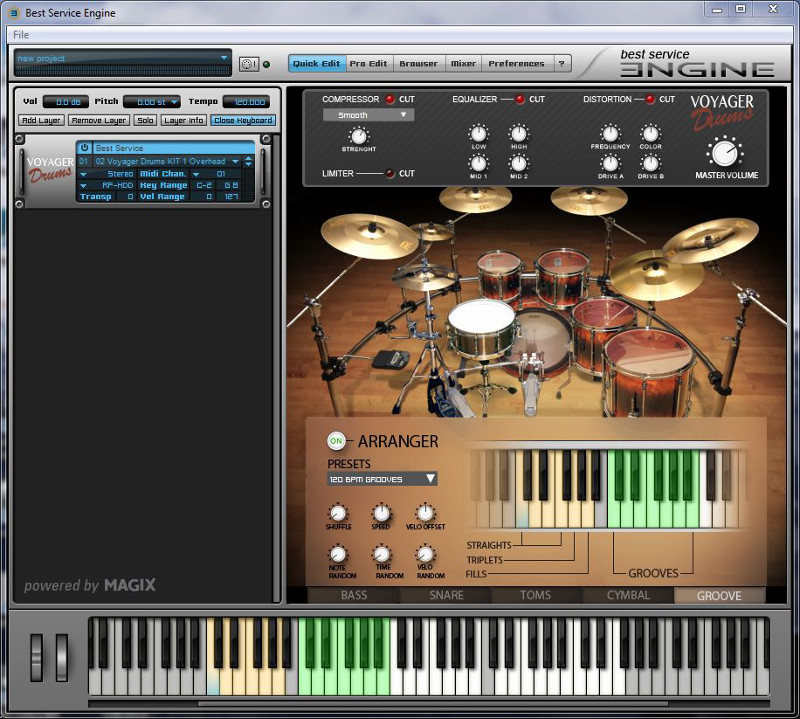Image resolution: width=800 pixels, height=719 pixels.
Task: Toggle the Close Keyboard button
Action: [x=243, y=120]
